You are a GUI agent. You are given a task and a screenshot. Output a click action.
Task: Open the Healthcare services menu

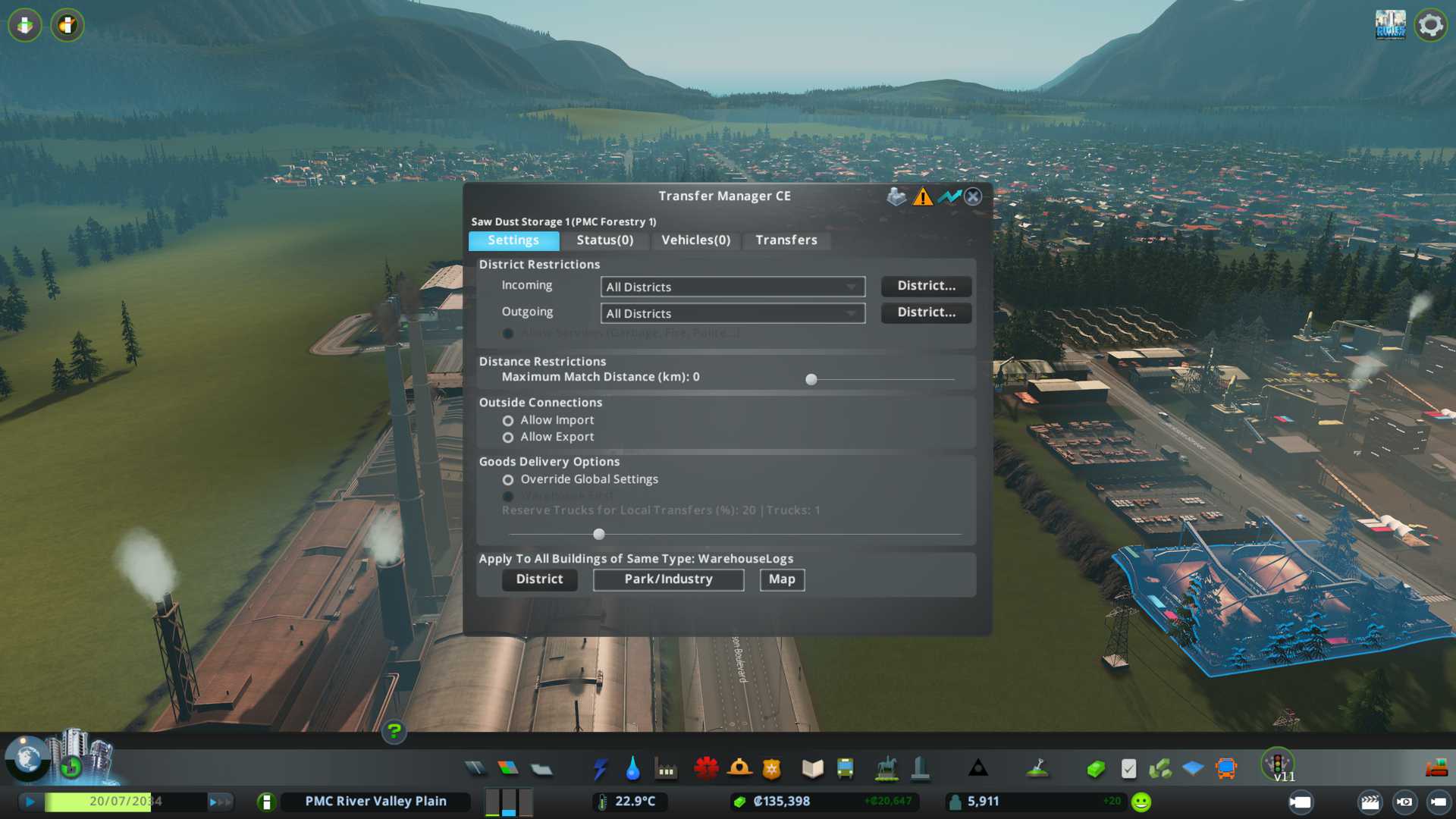pos(706,769)
